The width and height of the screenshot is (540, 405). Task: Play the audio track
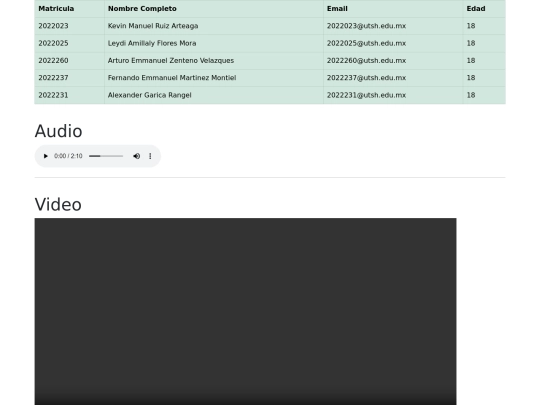coord(45,156)
